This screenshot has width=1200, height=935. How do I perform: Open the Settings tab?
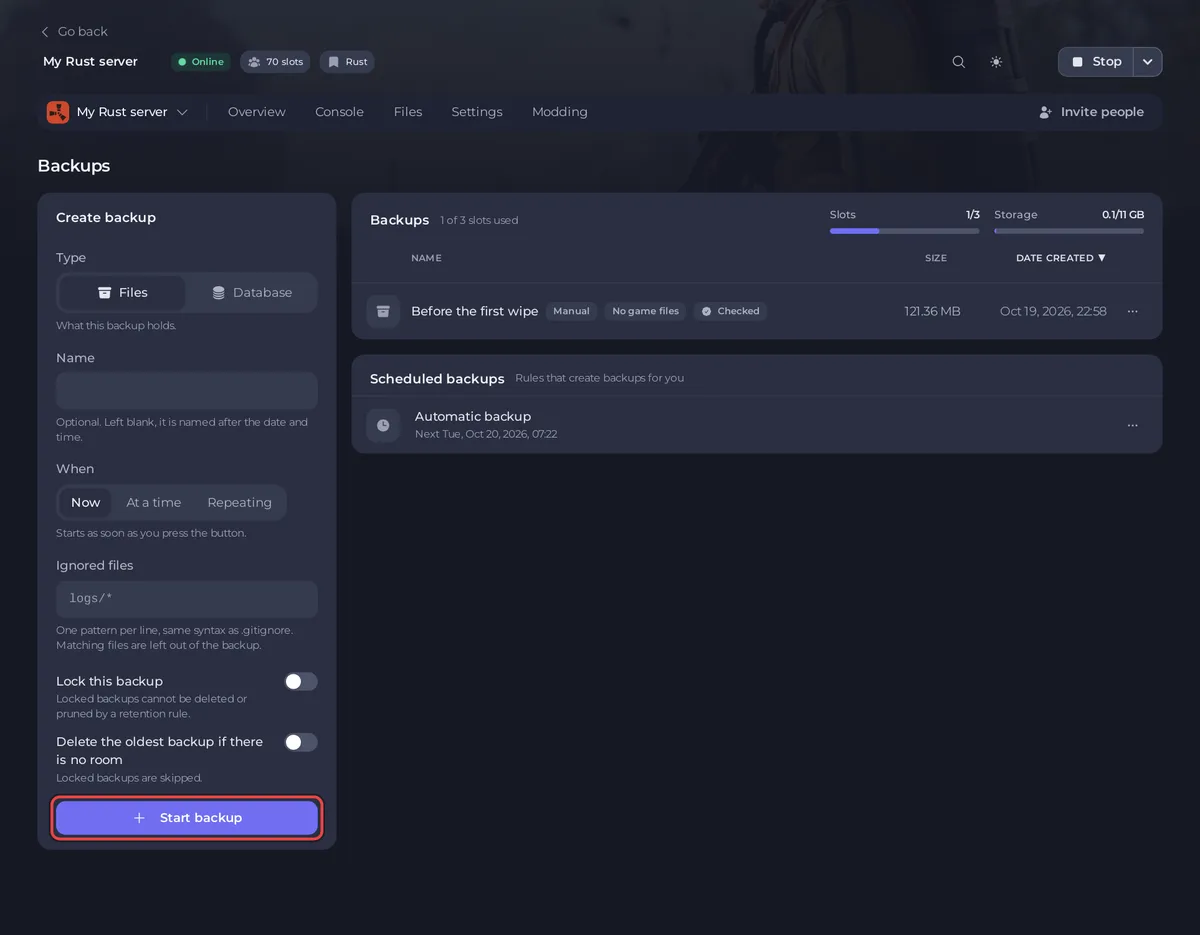[477, 112]
